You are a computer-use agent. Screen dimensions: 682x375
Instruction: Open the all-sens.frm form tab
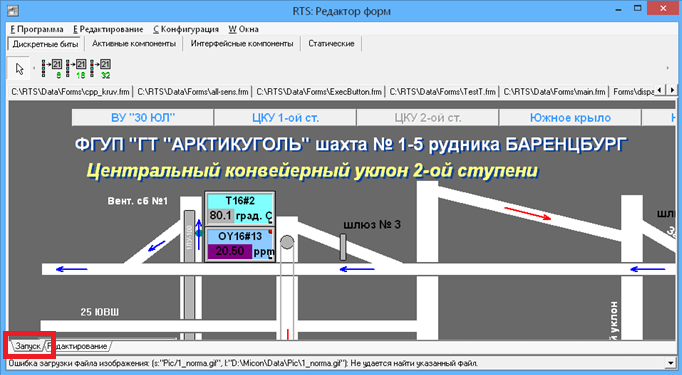coord(193,92)
